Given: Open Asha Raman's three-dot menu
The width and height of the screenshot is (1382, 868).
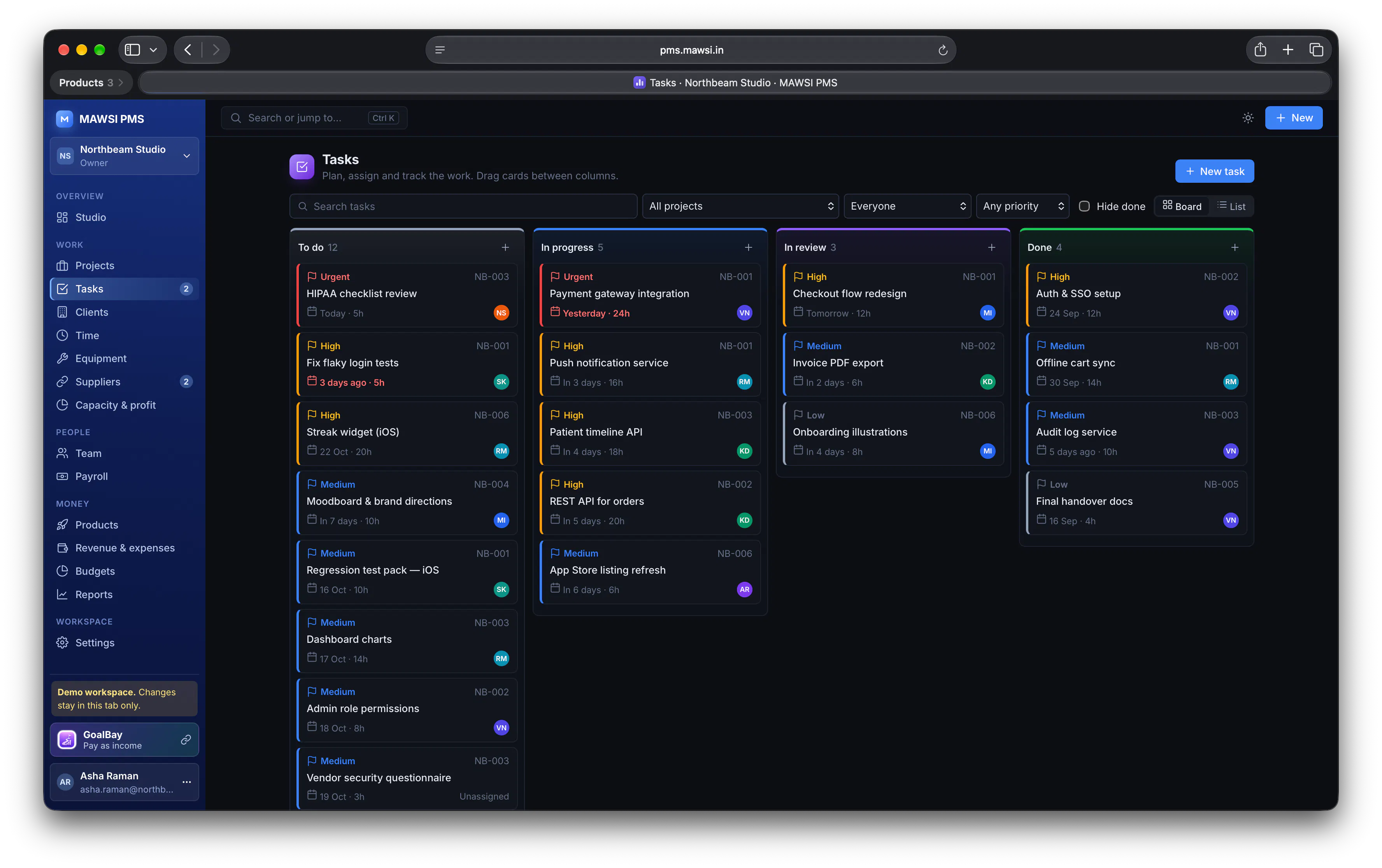Looking at the screenshot, I should (186, 781).
